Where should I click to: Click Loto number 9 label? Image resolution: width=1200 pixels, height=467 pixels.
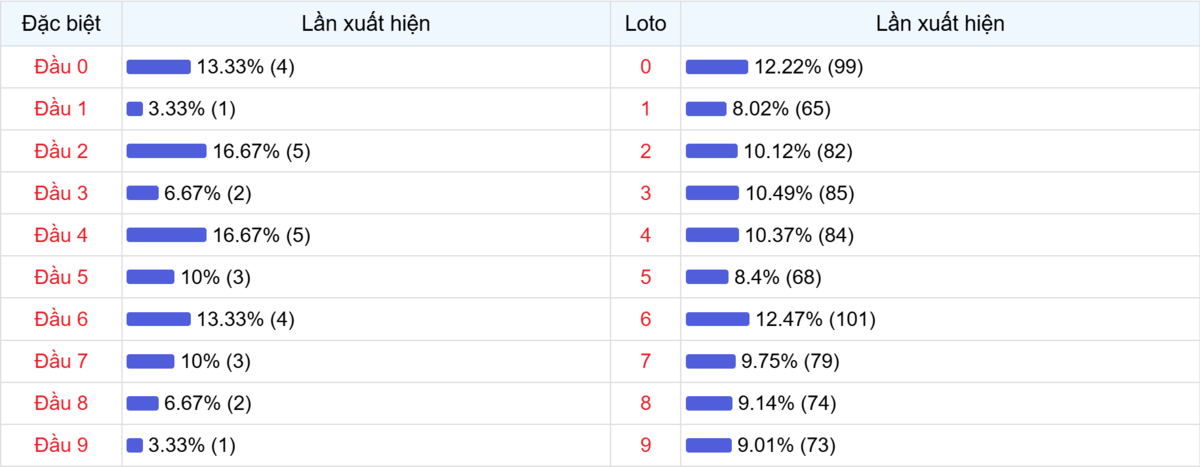(645, 445)
